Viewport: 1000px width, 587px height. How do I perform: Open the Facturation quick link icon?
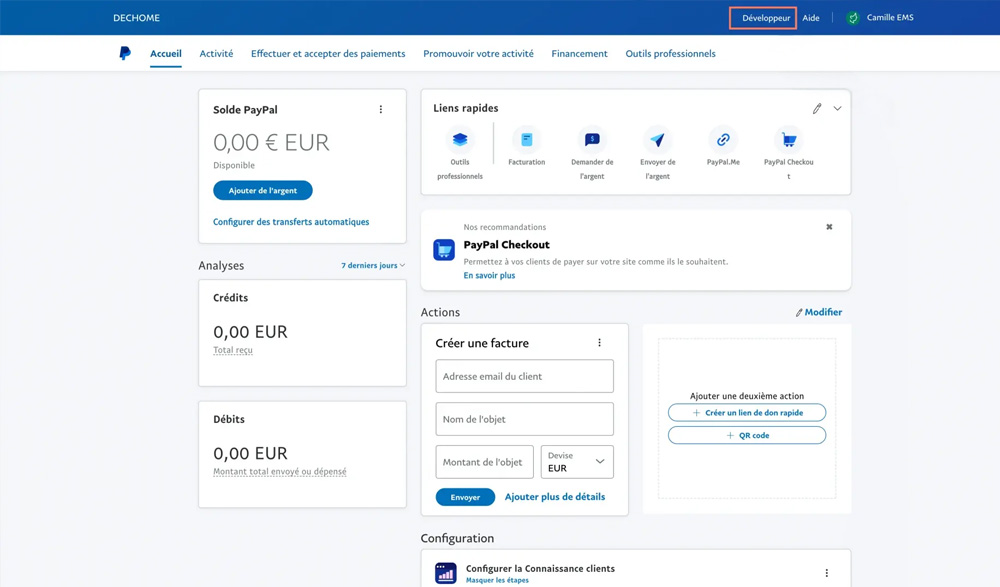click(x=526, y=140)
